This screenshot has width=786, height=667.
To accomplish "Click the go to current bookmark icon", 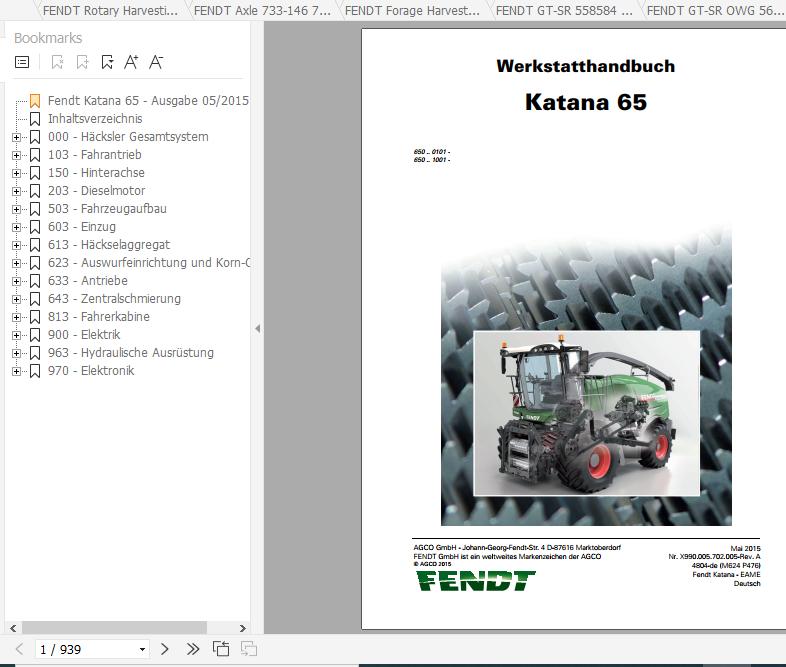I will click(107, 62).
